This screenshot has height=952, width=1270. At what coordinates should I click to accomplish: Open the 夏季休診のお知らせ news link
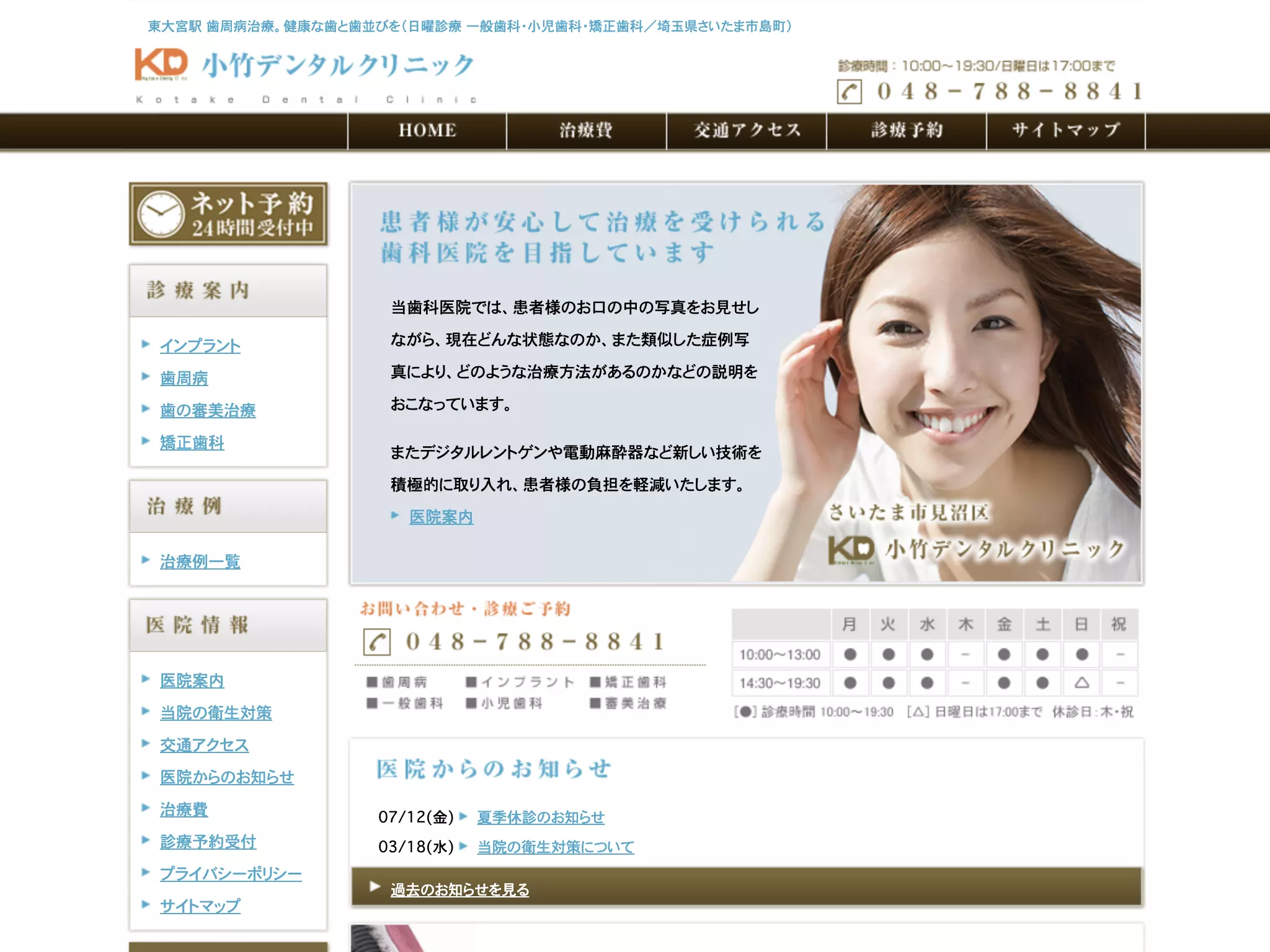541,817
